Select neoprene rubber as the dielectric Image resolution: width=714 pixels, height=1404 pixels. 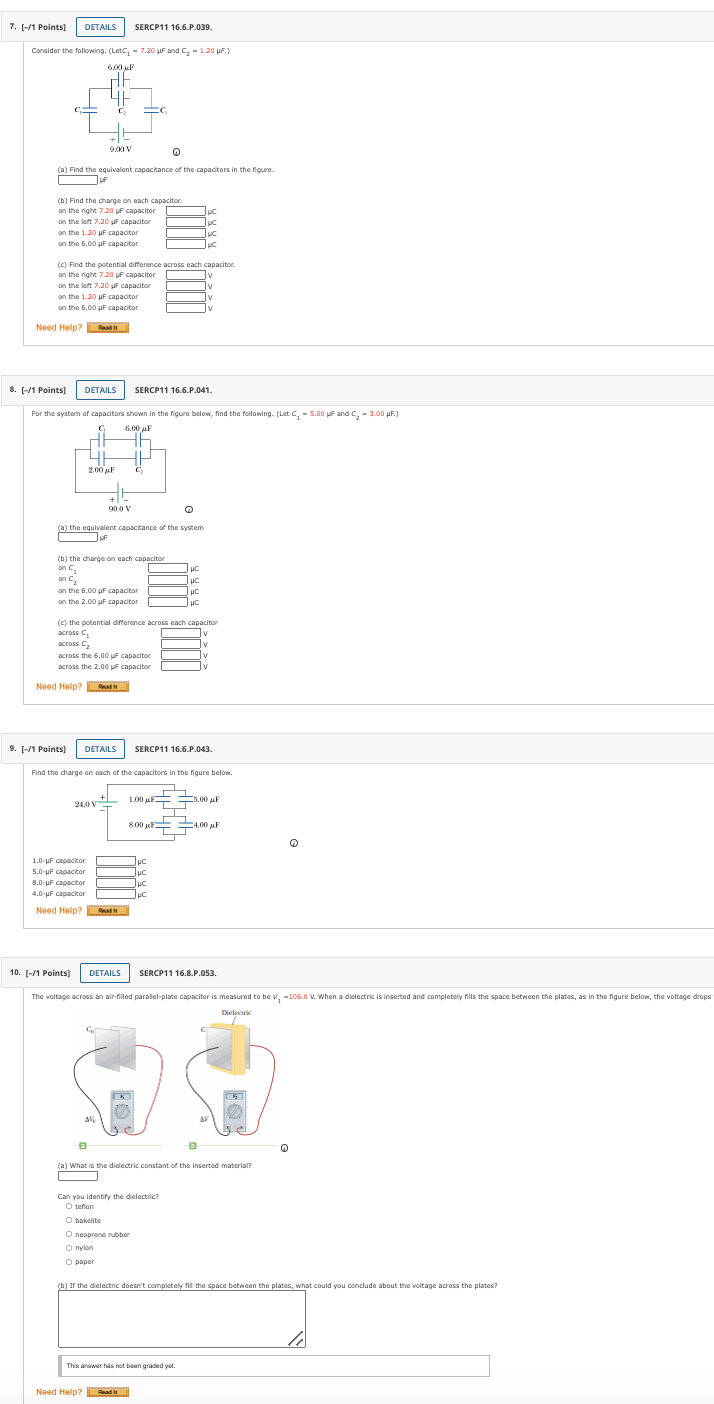[x=69, y=1234]
